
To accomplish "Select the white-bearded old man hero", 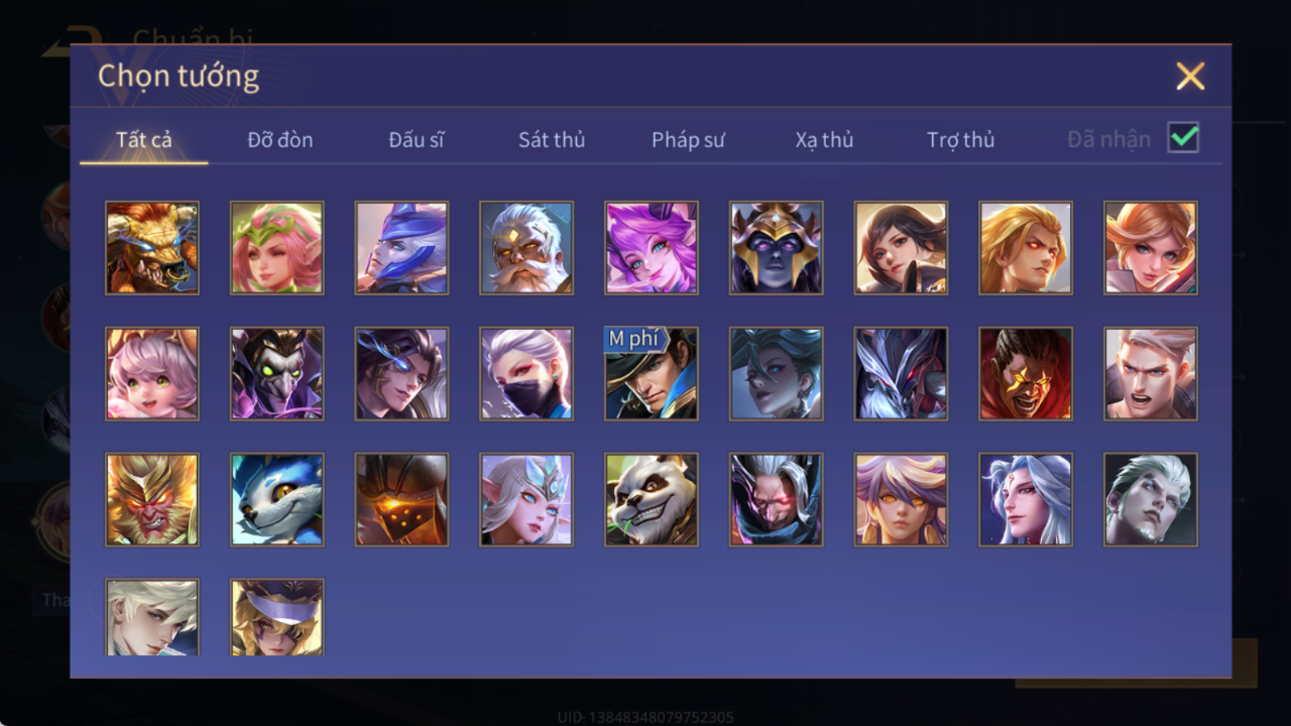I will pos(526,247).
